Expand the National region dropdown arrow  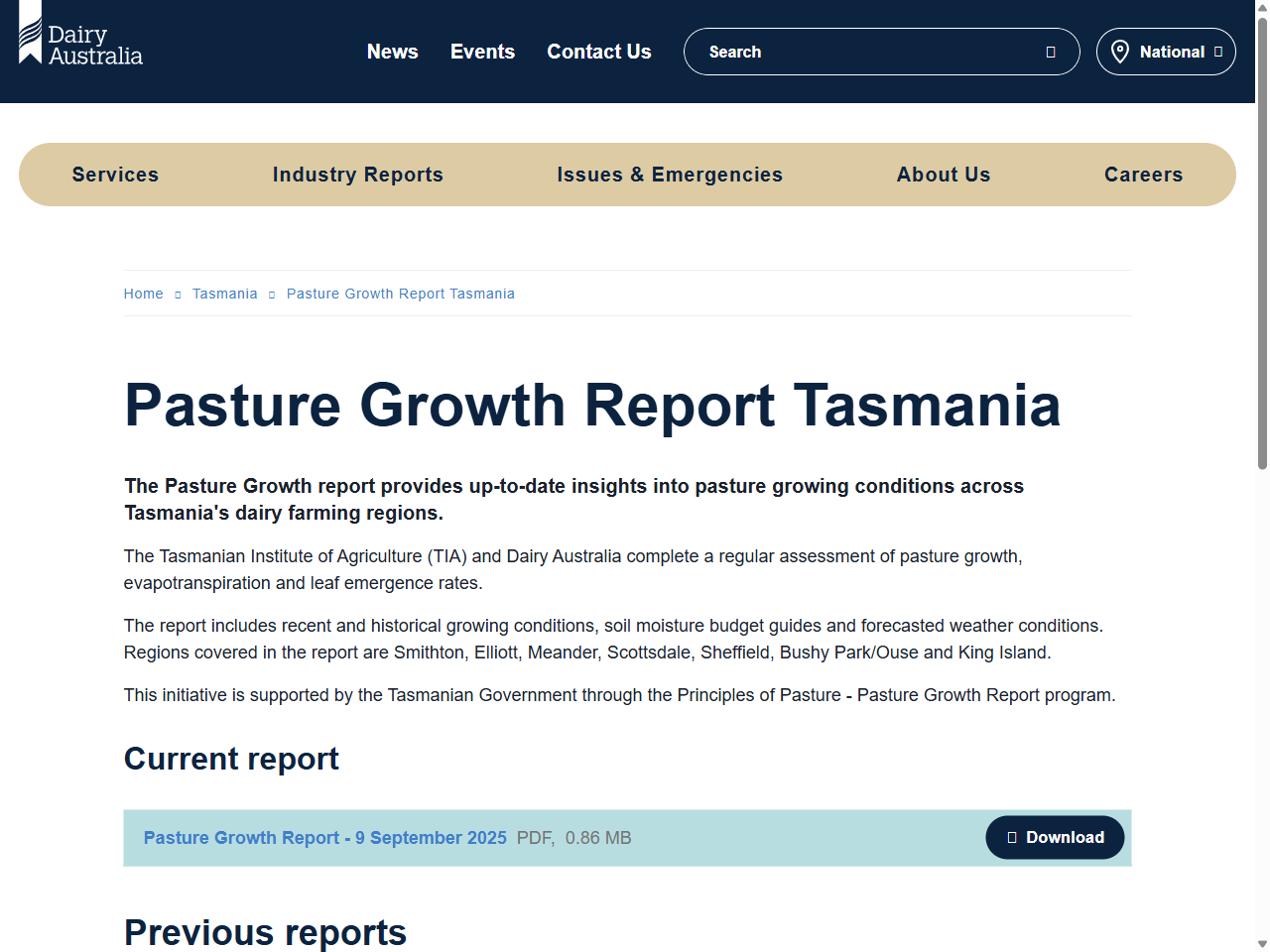pos(1218,52)
